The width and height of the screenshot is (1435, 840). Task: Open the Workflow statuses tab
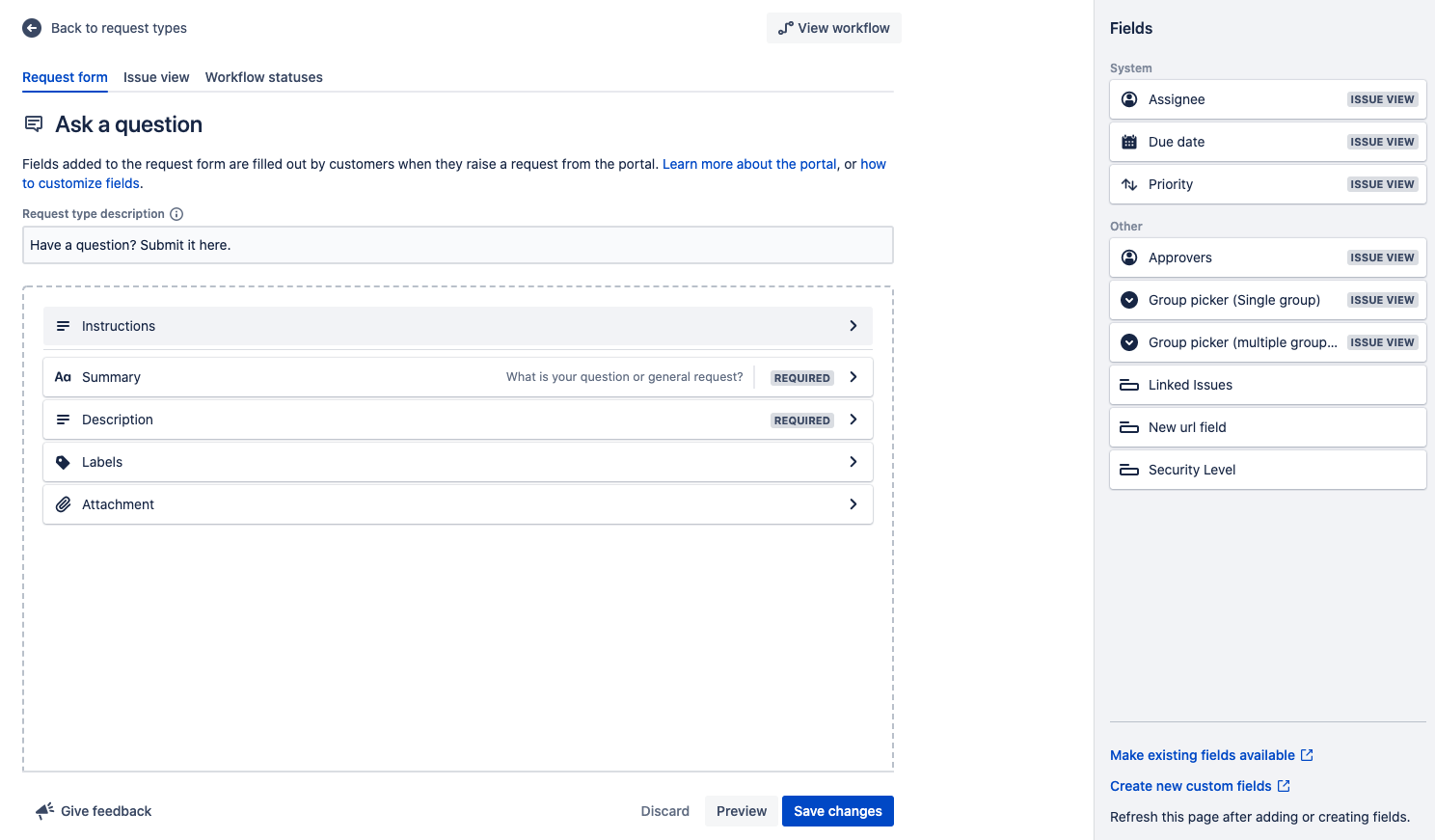[264, 77]
